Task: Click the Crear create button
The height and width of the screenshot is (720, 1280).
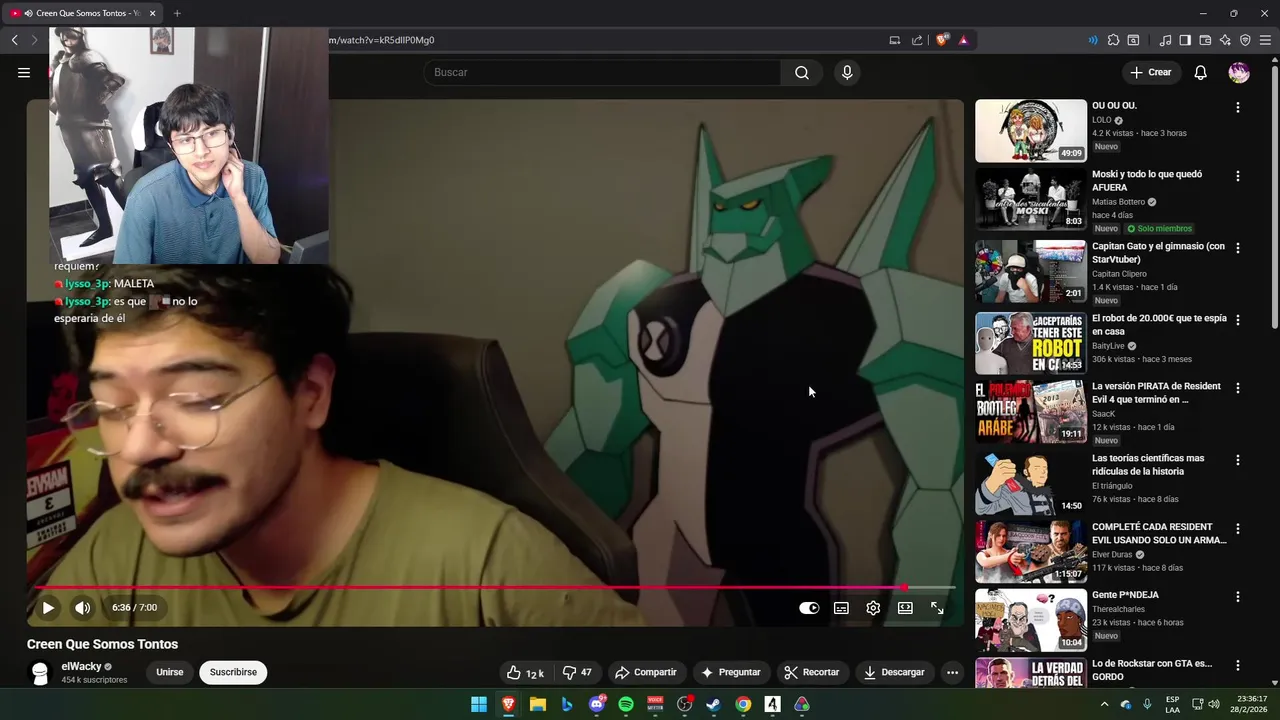Action: pos(1151,72)
